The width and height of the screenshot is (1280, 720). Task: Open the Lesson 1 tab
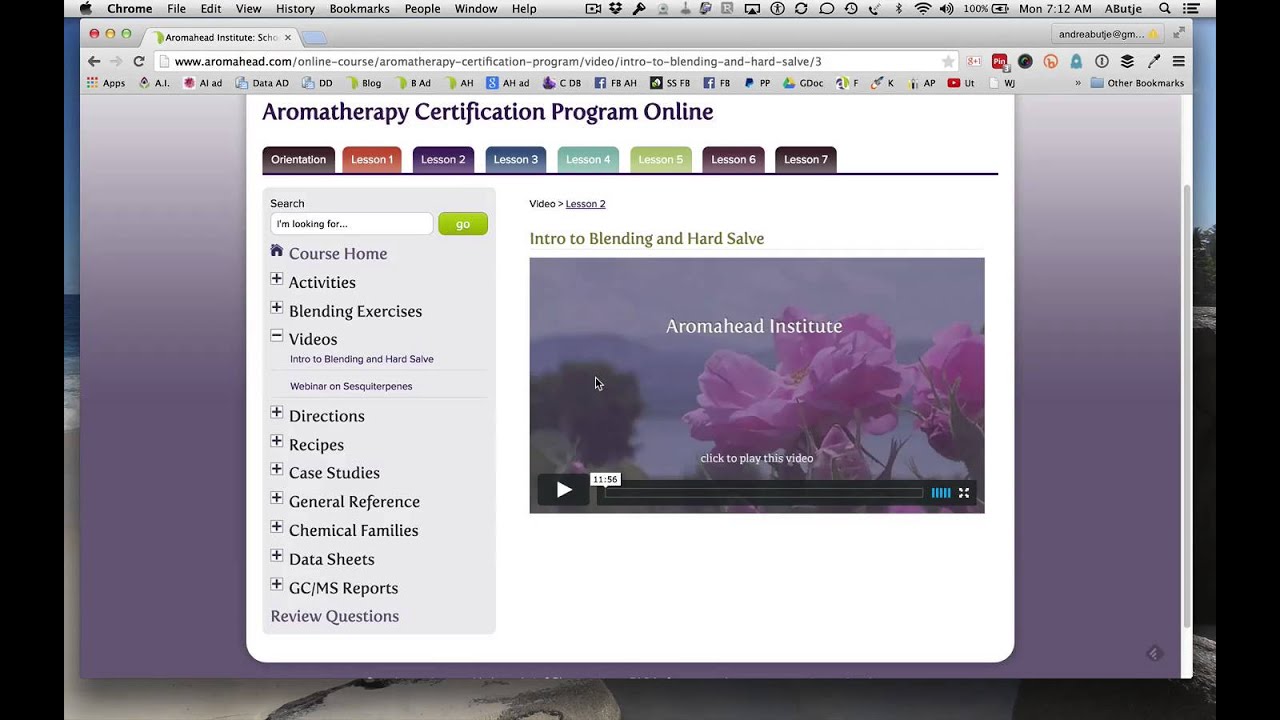[372, 160]
